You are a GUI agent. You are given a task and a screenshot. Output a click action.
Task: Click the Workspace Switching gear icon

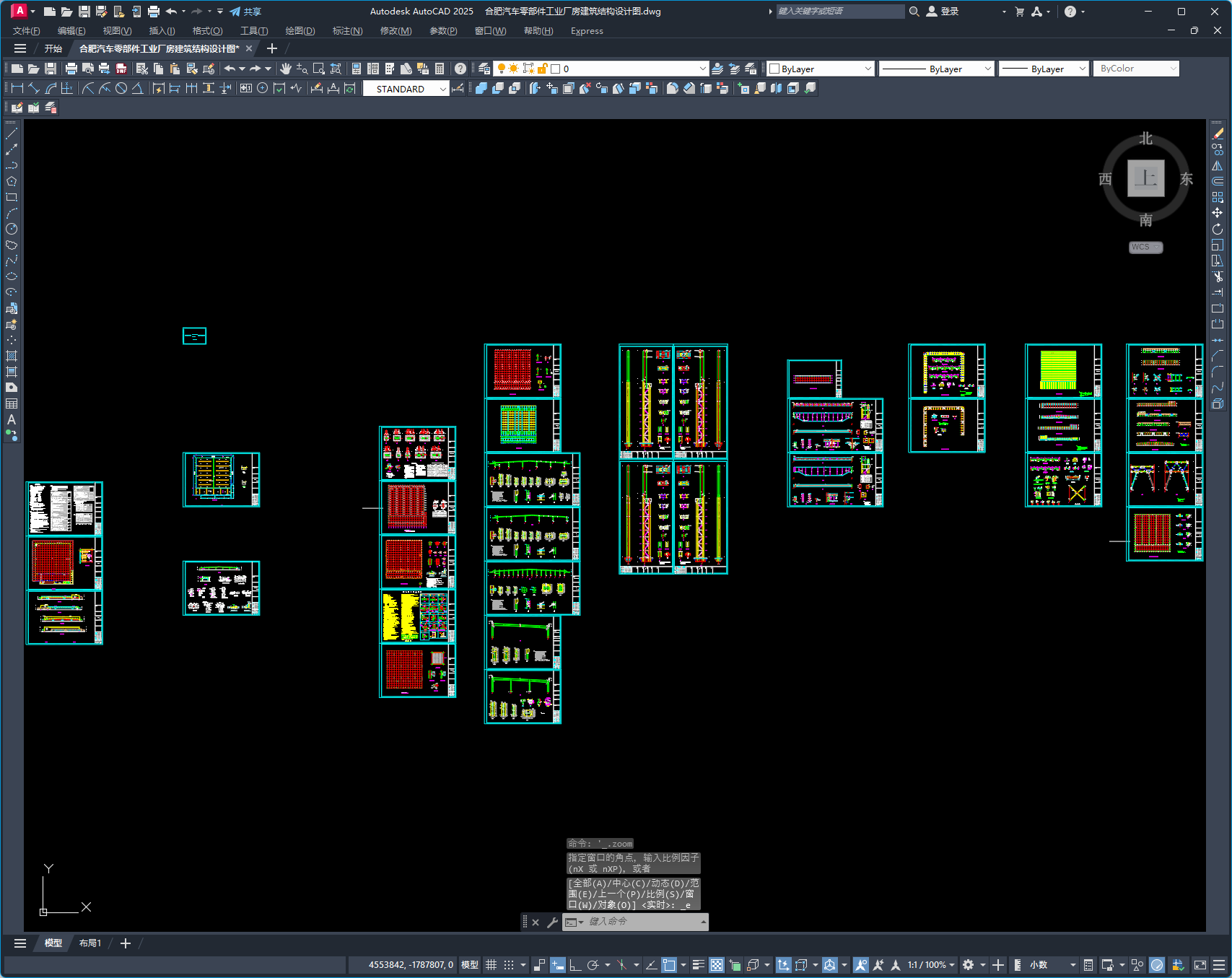click(x=969, y=965)
